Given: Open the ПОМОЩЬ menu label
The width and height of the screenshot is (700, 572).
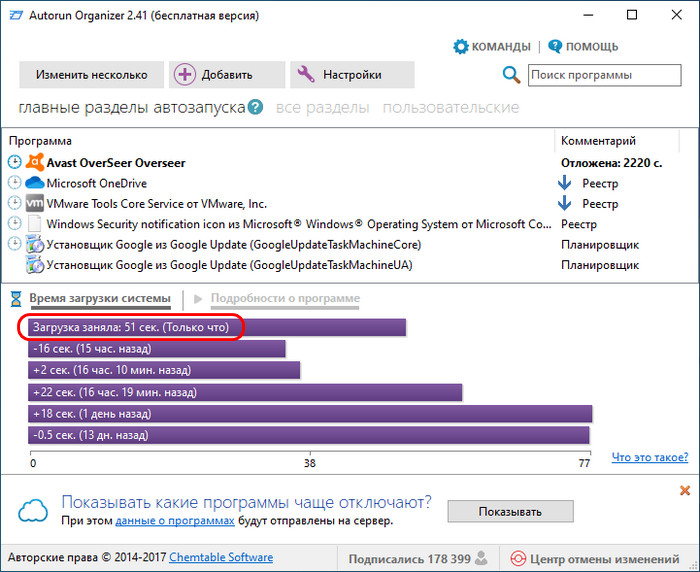Looking at the screenshot, I should [x=592, y=46].
